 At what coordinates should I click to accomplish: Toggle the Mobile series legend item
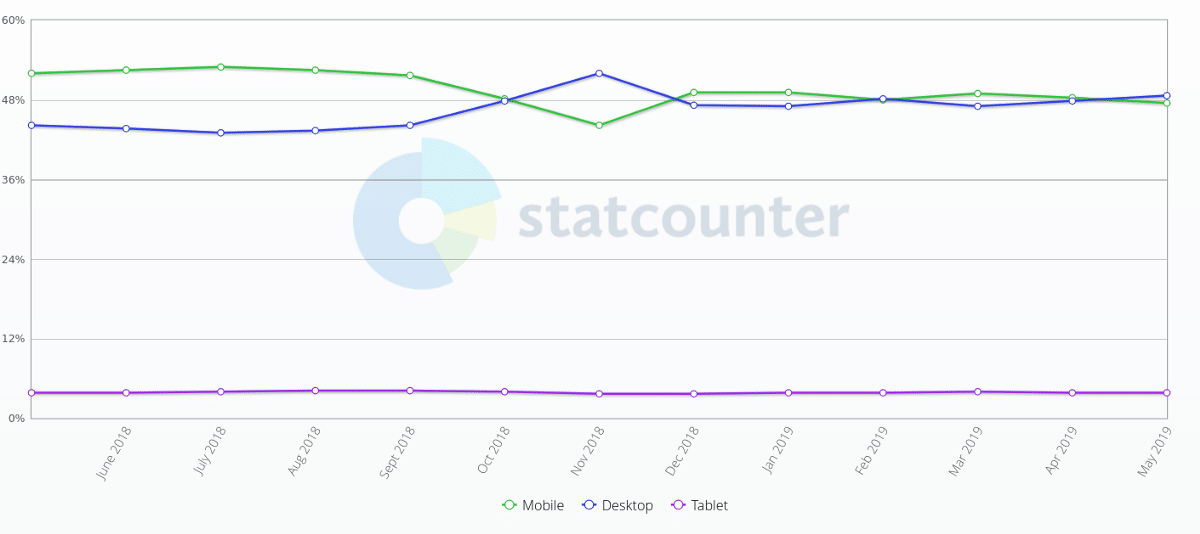533,506
